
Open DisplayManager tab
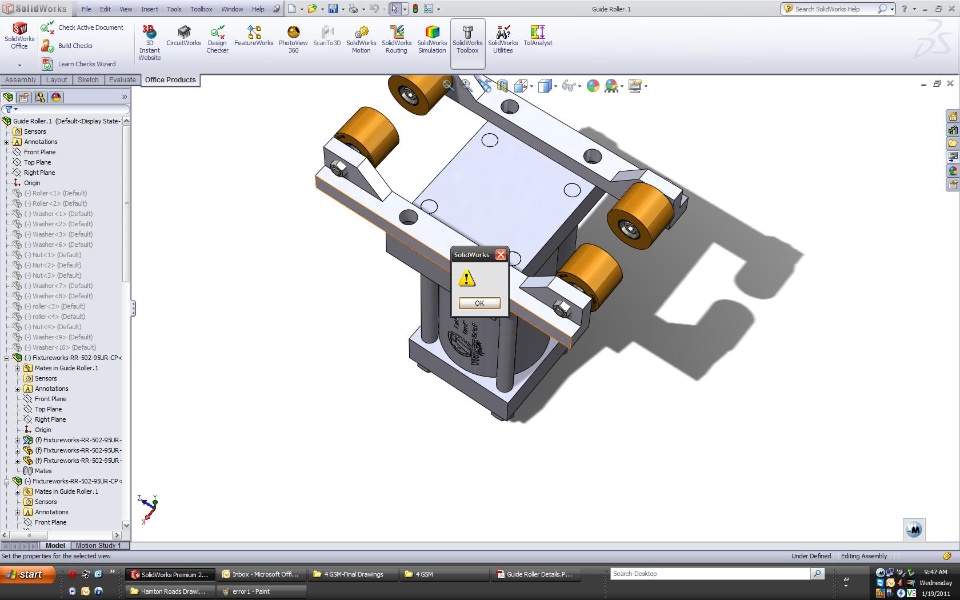point(56,97)
